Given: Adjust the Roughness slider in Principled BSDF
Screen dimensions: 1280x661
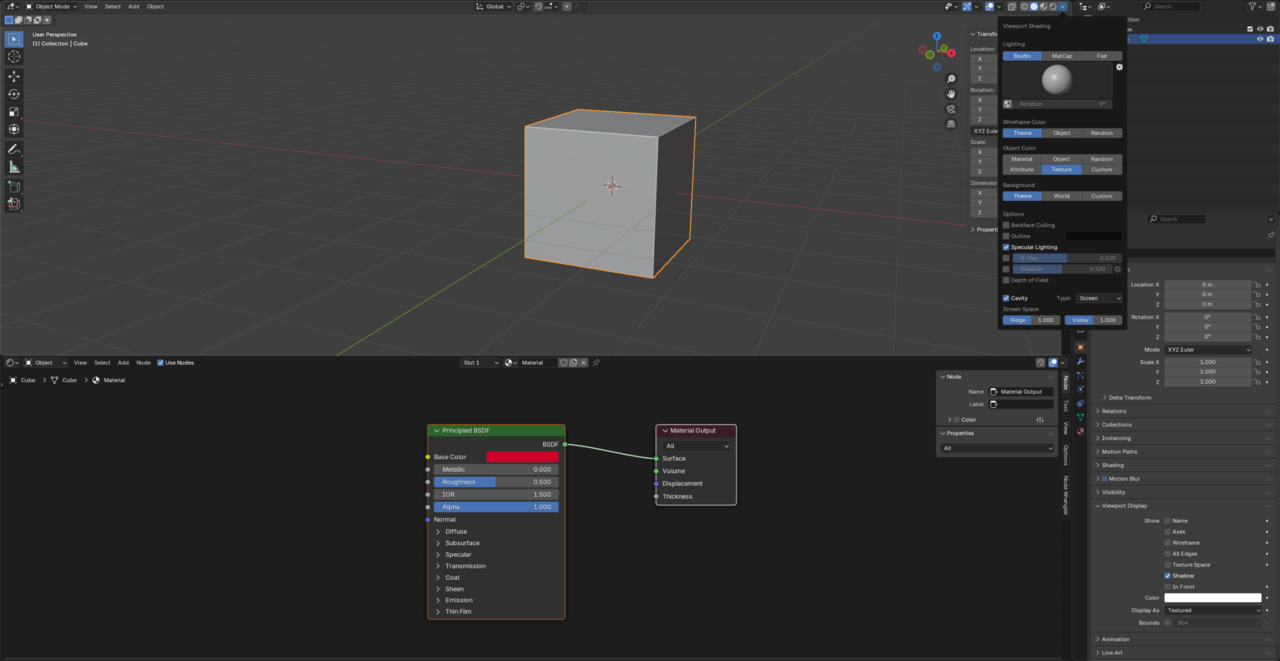Looking at the screenshot, I should pos(496,482).
